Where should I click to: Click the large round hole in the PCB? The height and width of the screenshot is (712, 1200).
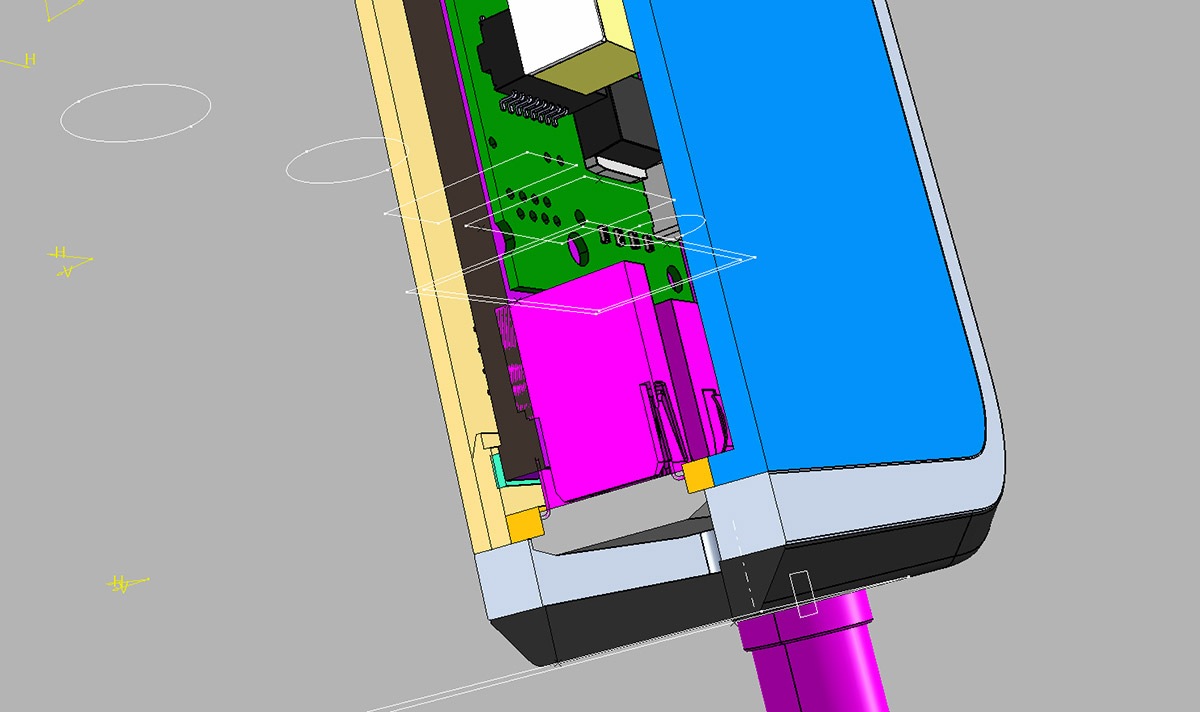coord(577,247)
